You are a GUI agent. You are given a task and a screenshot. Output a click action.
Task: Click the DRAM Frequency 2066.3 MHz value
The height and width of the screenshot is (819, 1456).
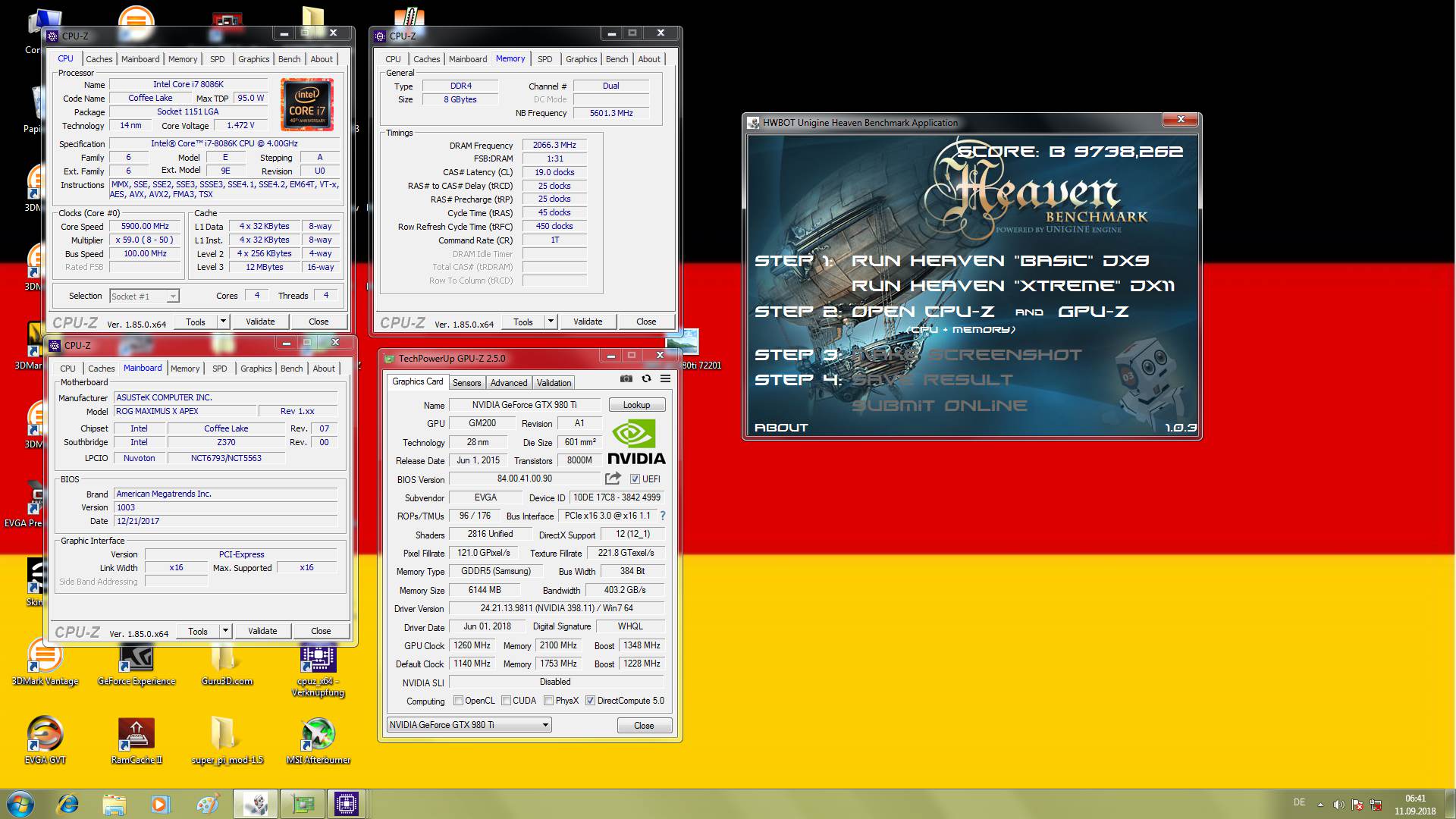click(554, 145)
